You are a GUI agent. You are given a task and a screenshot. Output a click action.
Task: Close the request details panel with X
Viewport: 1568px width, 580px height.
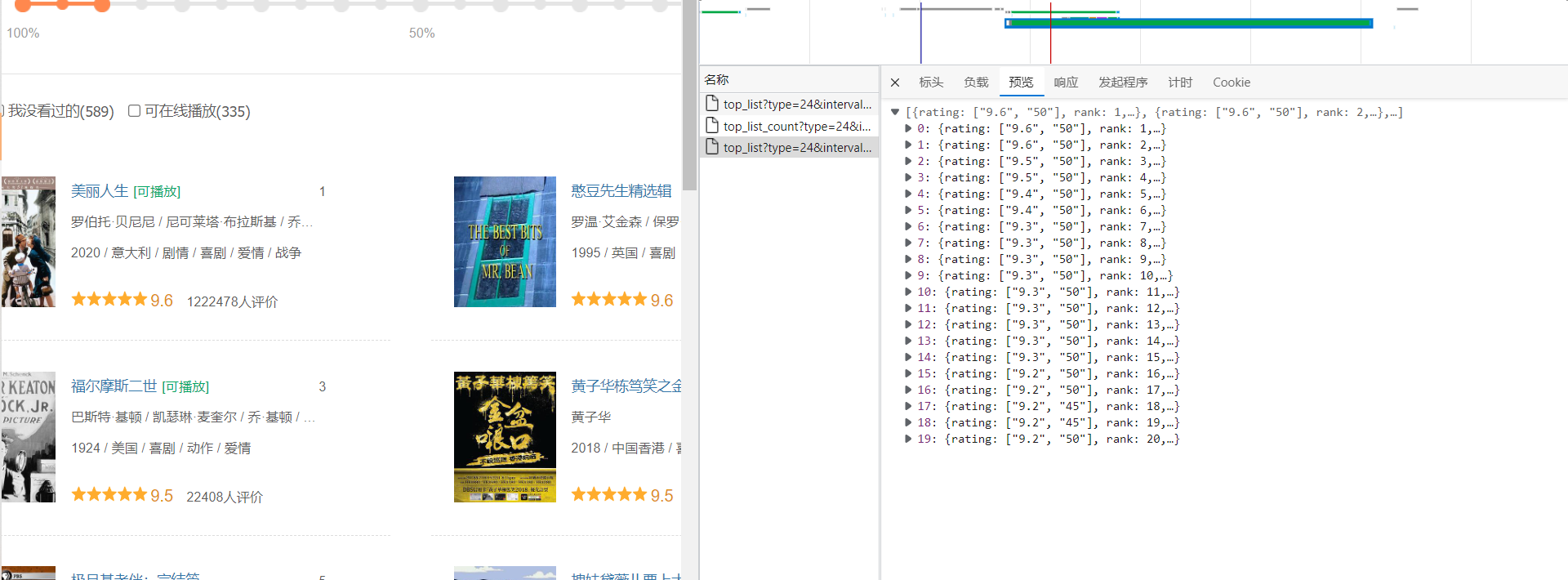895,83
